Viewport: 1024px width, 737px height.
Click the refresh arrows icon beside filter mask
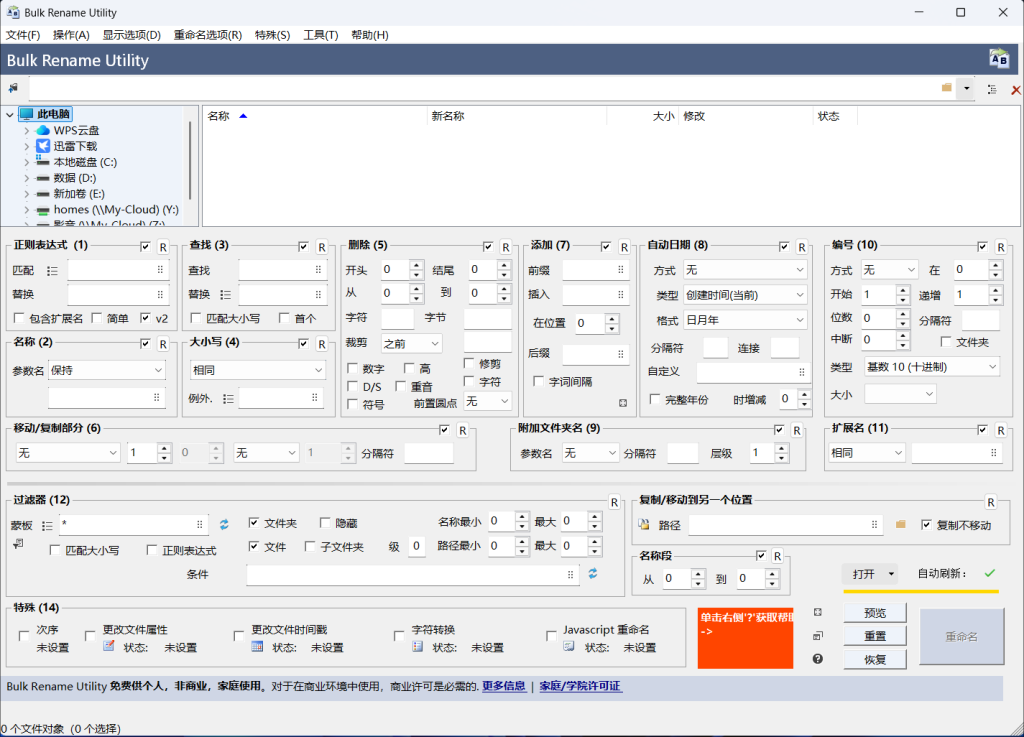tap(224, 524)
